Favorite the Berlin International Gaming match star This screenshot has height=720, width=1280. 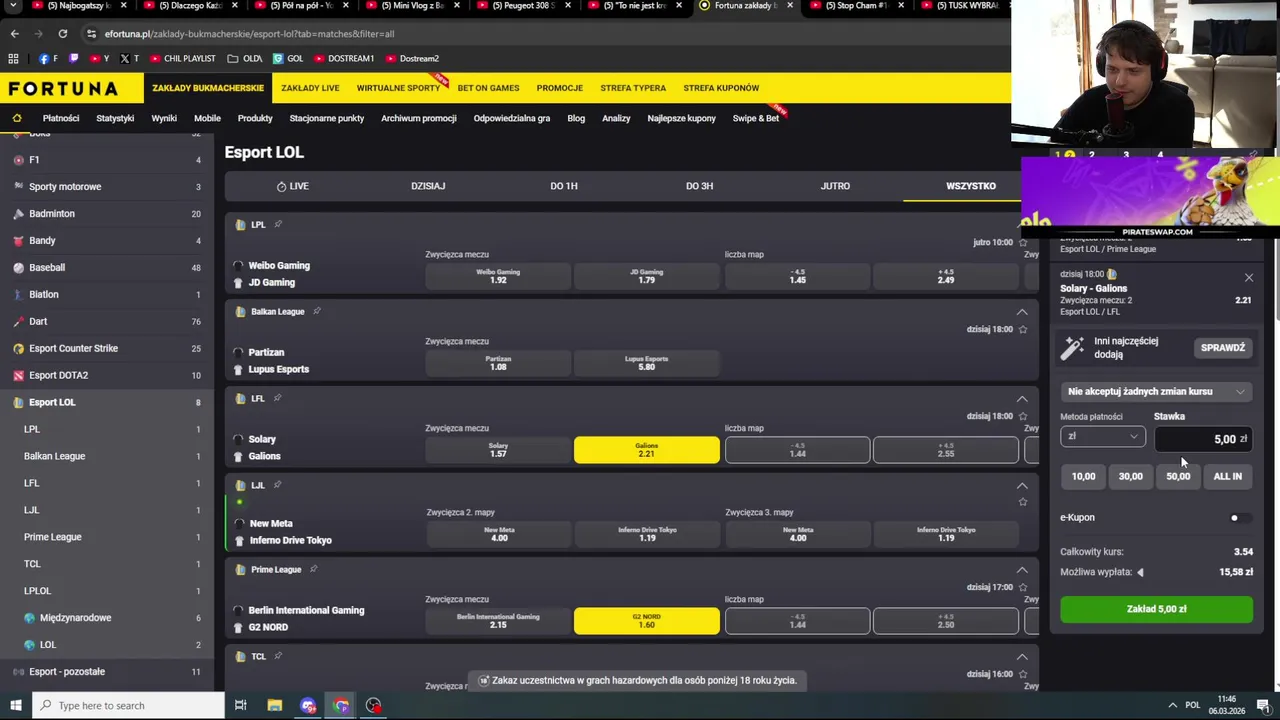click(x=1022, y=587)
